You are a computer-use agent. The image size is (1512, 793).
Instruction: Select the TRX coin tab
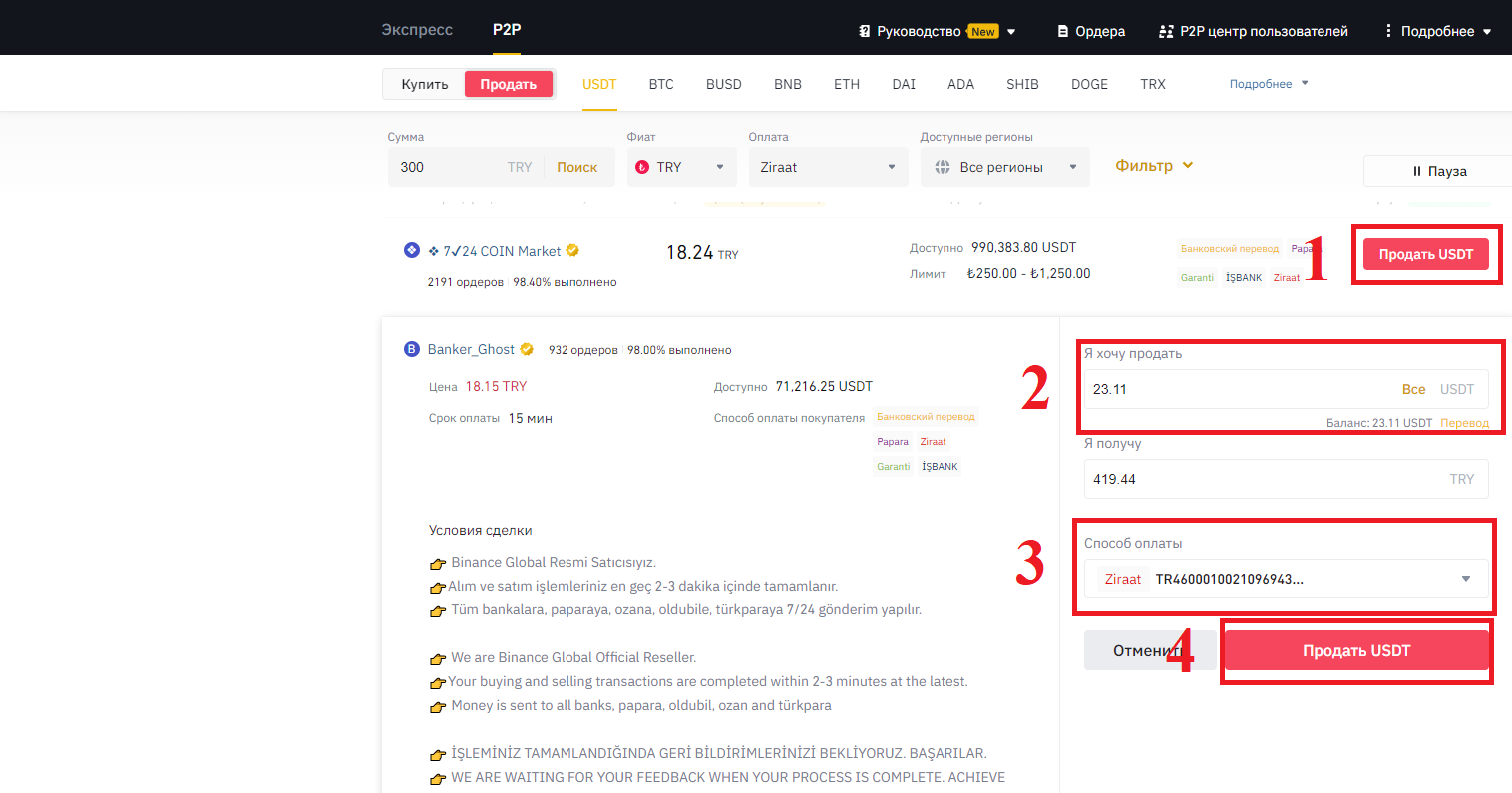click(x=1153, y=84)
